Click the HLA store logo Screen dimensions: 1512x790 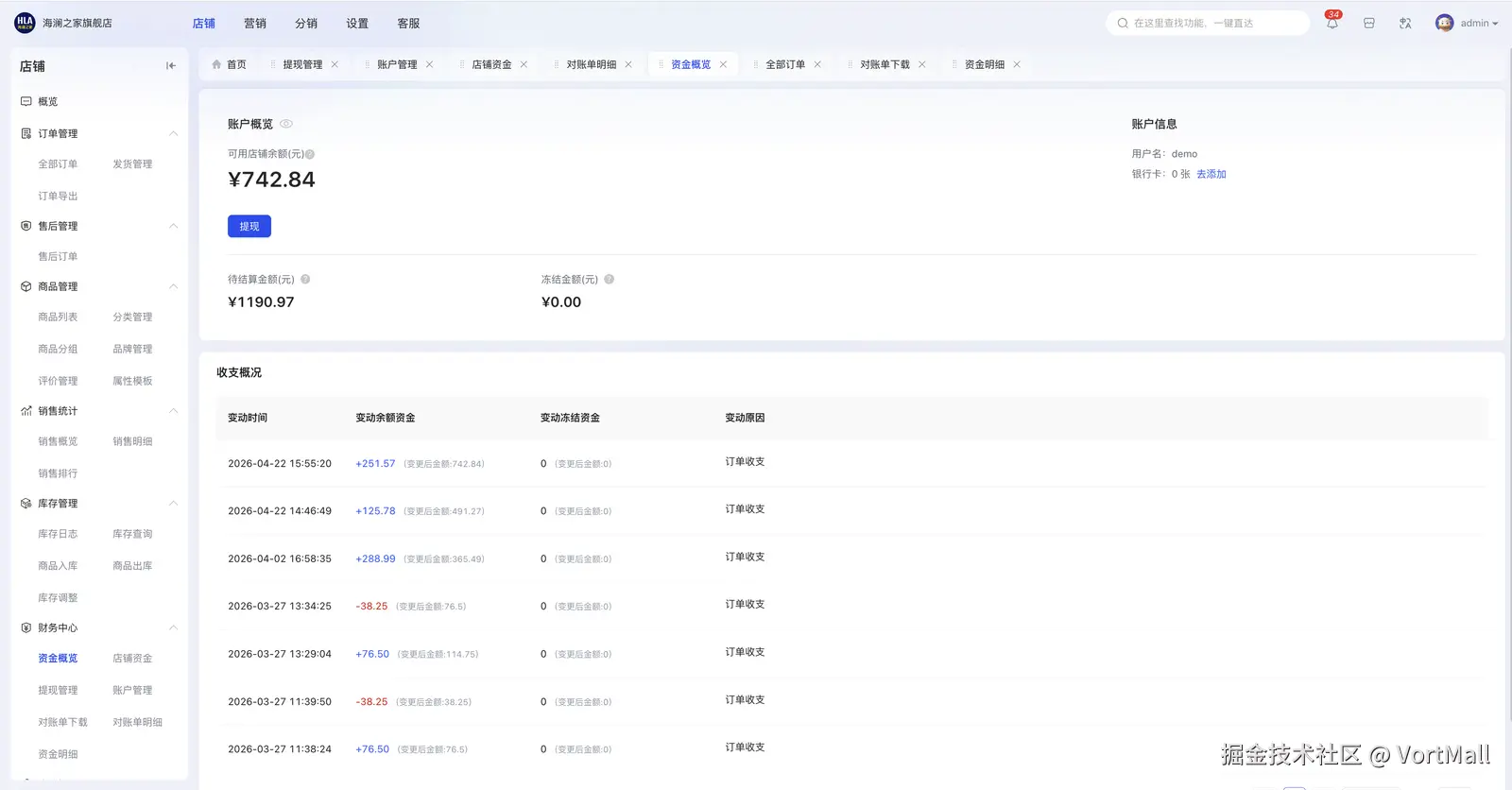(25, 23)
